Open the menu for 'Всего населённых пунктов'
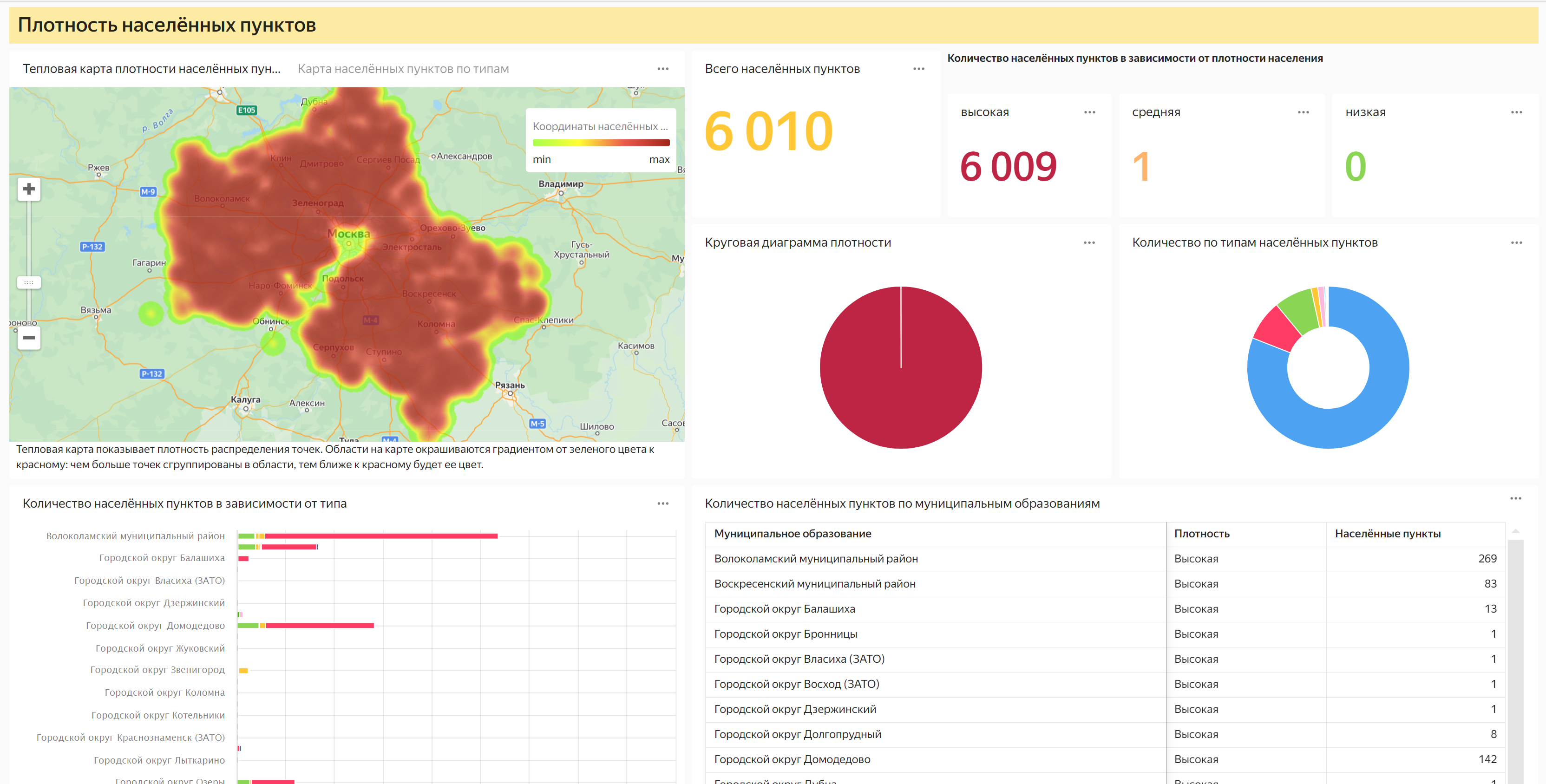This screenshot has width=1546, height=784. [918, 69]
